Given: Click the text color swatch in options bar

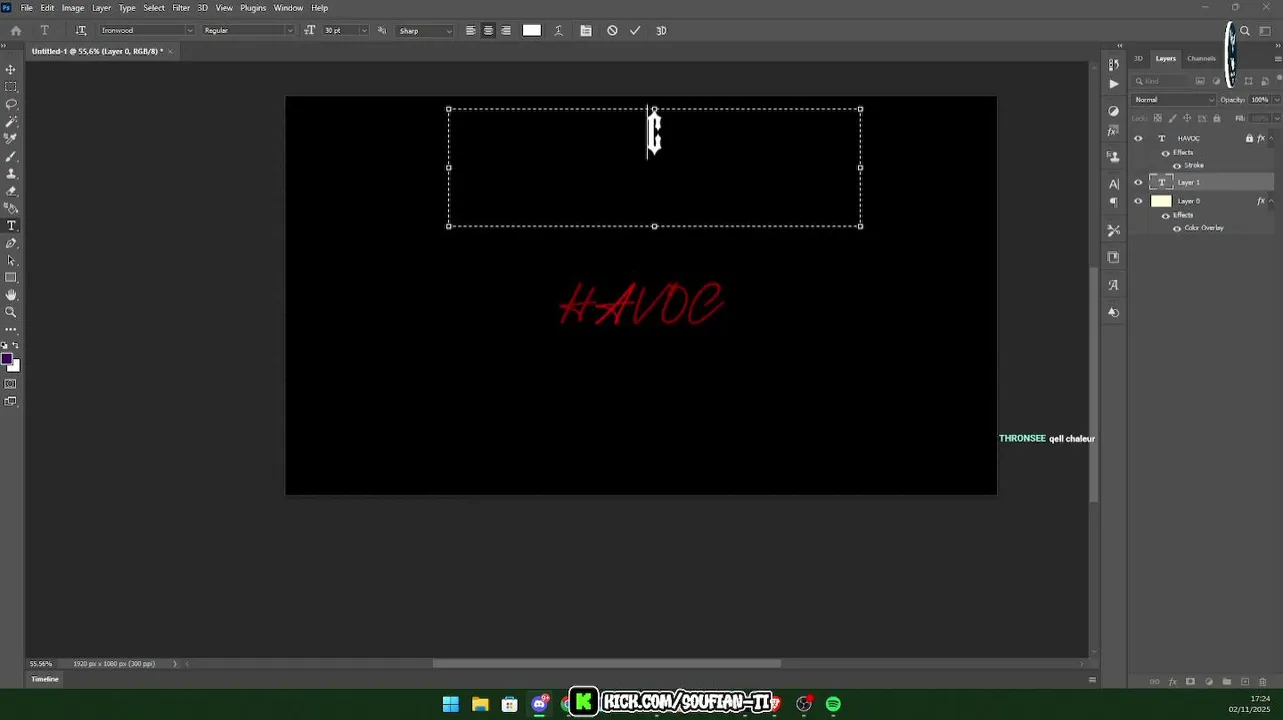Looking at the screenshot, I should (532, 31).
